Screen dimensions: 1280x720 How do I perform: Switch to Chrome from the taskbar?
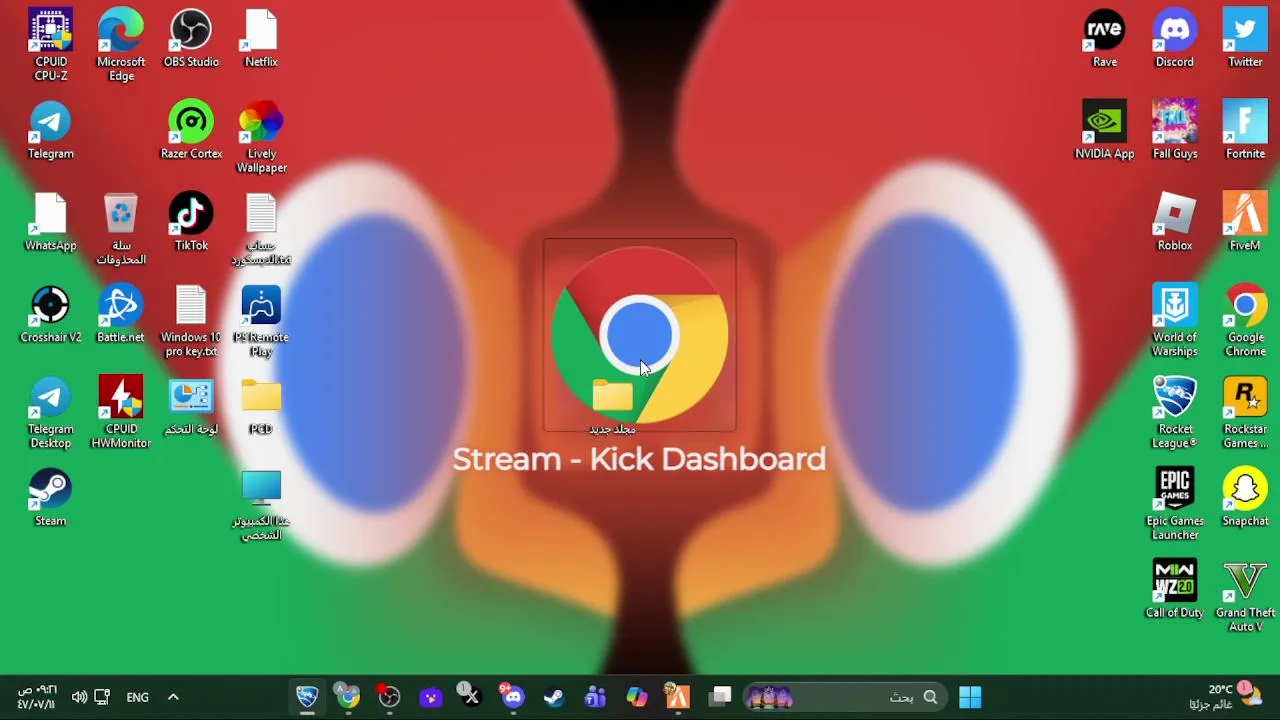[347, 697]
